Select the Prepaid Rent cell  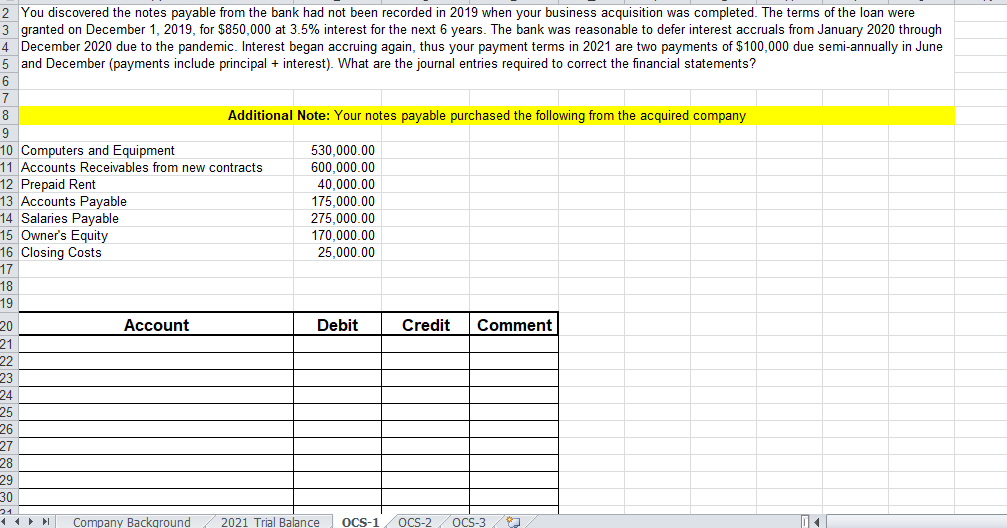pos(156,184)
